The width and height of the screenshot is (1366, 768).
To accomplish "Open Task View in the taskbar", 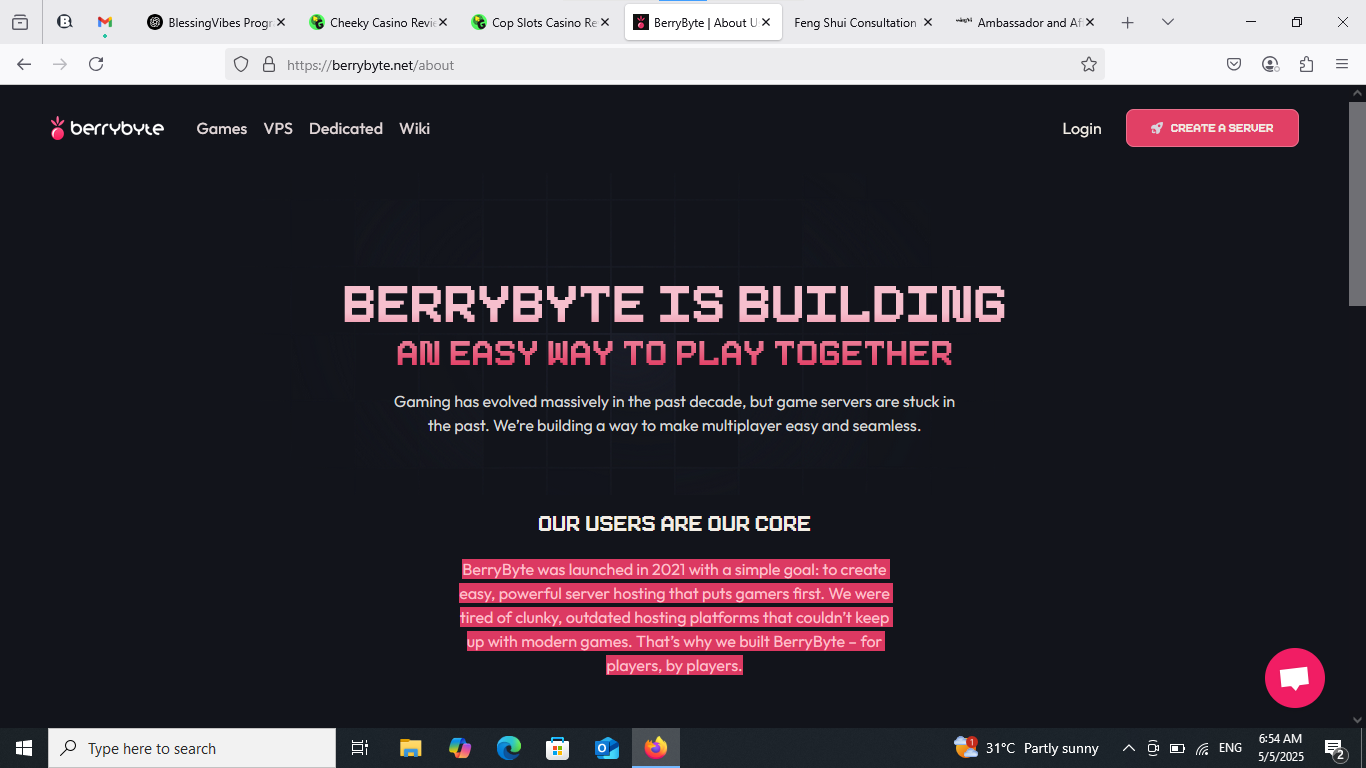I will tap(360, 748).
